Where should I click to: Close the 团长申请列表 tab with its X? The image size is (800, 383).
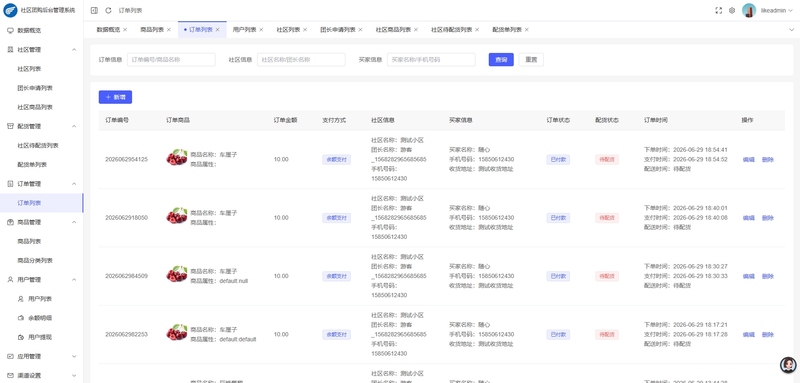click(x=360, y=30)
